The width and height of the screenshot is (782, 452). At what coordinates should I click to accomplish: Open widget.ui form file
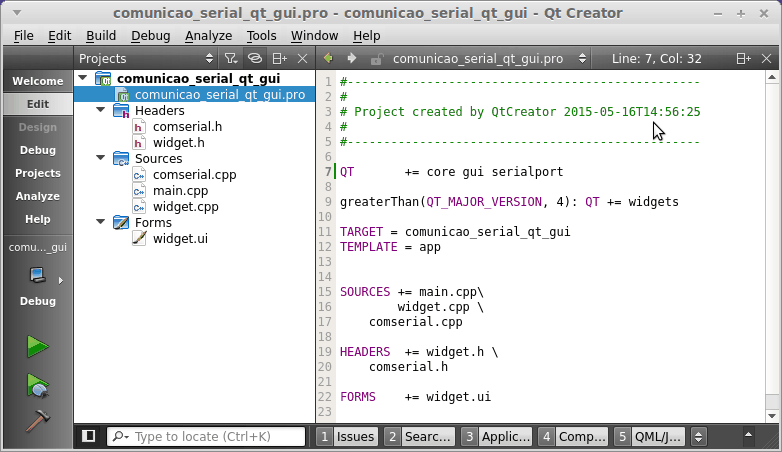point(180,238)
